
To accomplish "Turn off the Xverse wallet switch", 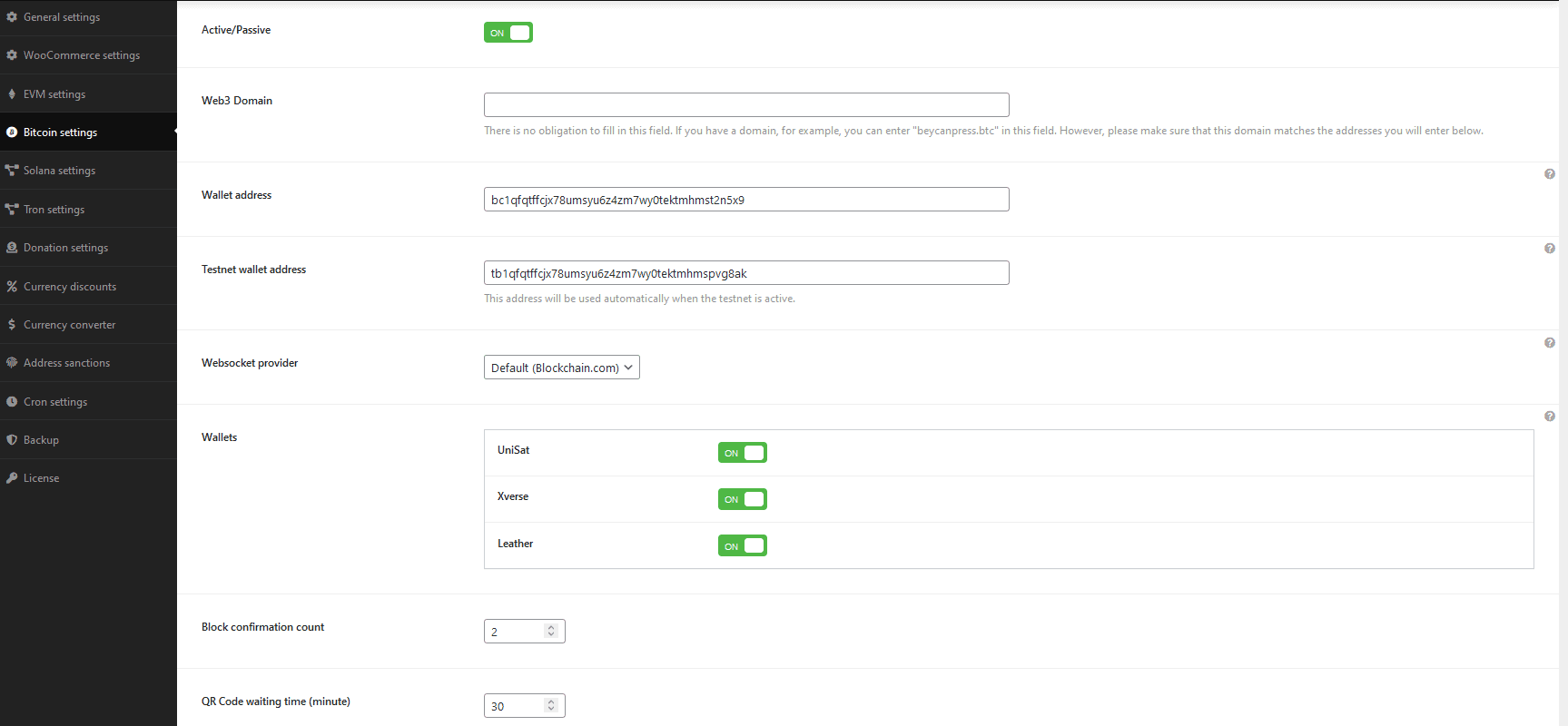I will [x=743, y=499].
